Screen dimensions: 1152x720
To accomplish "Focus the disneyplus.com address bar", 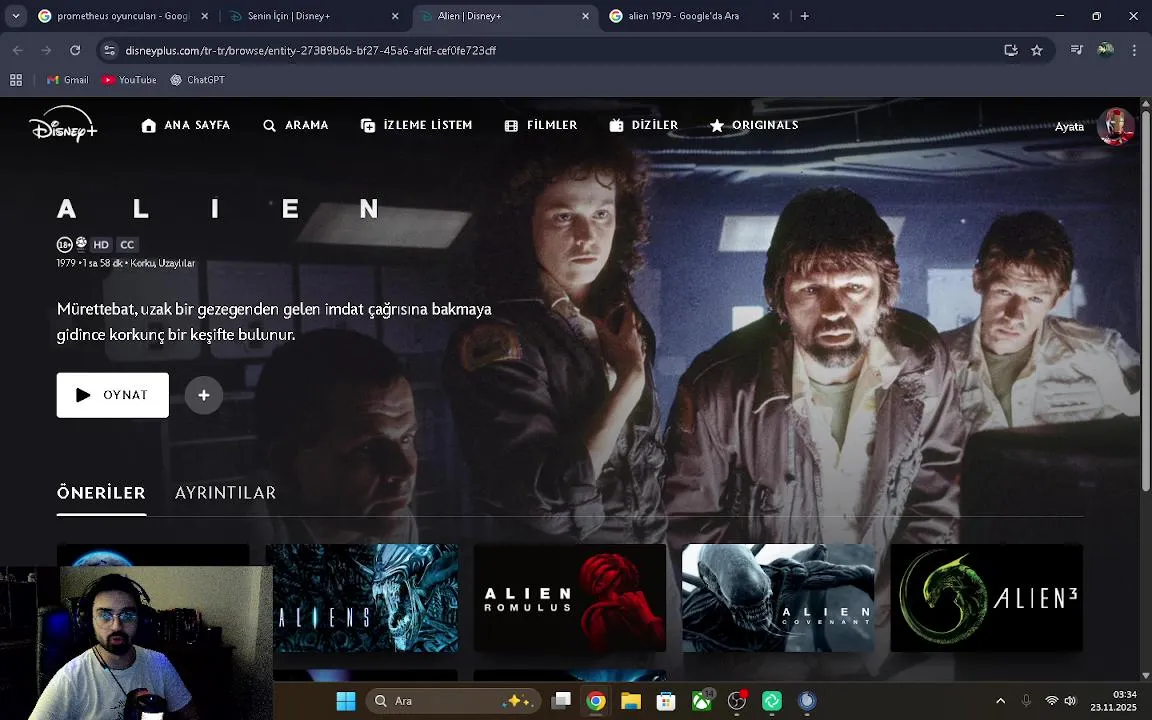I will 558,51.
